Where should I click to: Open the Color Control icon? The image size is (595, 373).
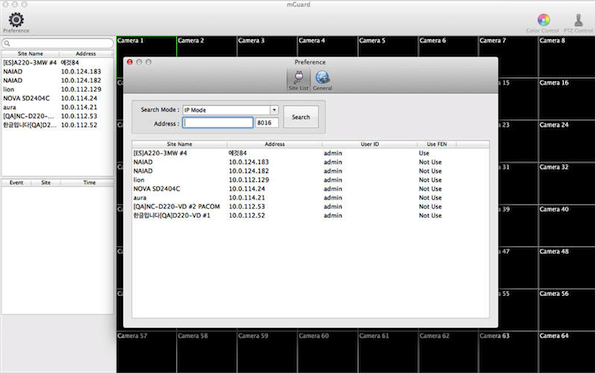click(543, 20)
